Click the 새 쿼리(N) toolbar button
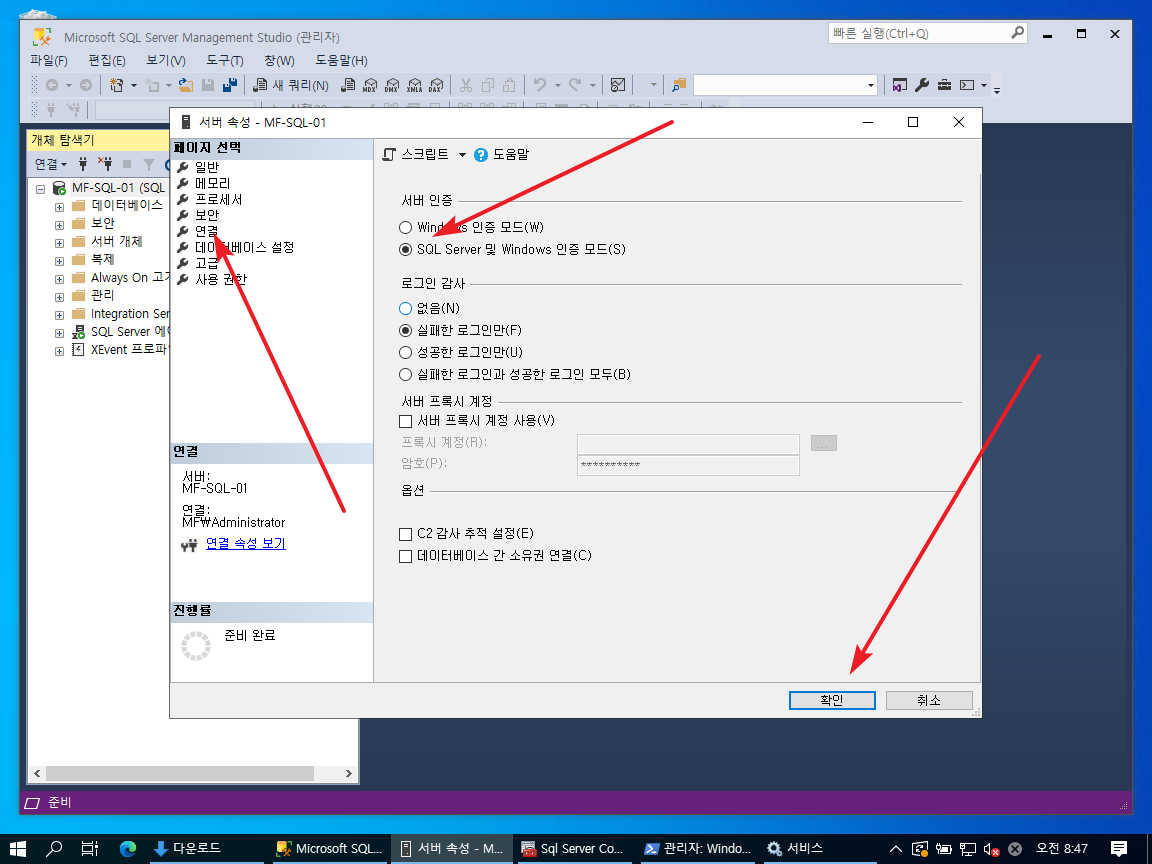This screenshot has width=1152, height=864. tap(291, 85)
